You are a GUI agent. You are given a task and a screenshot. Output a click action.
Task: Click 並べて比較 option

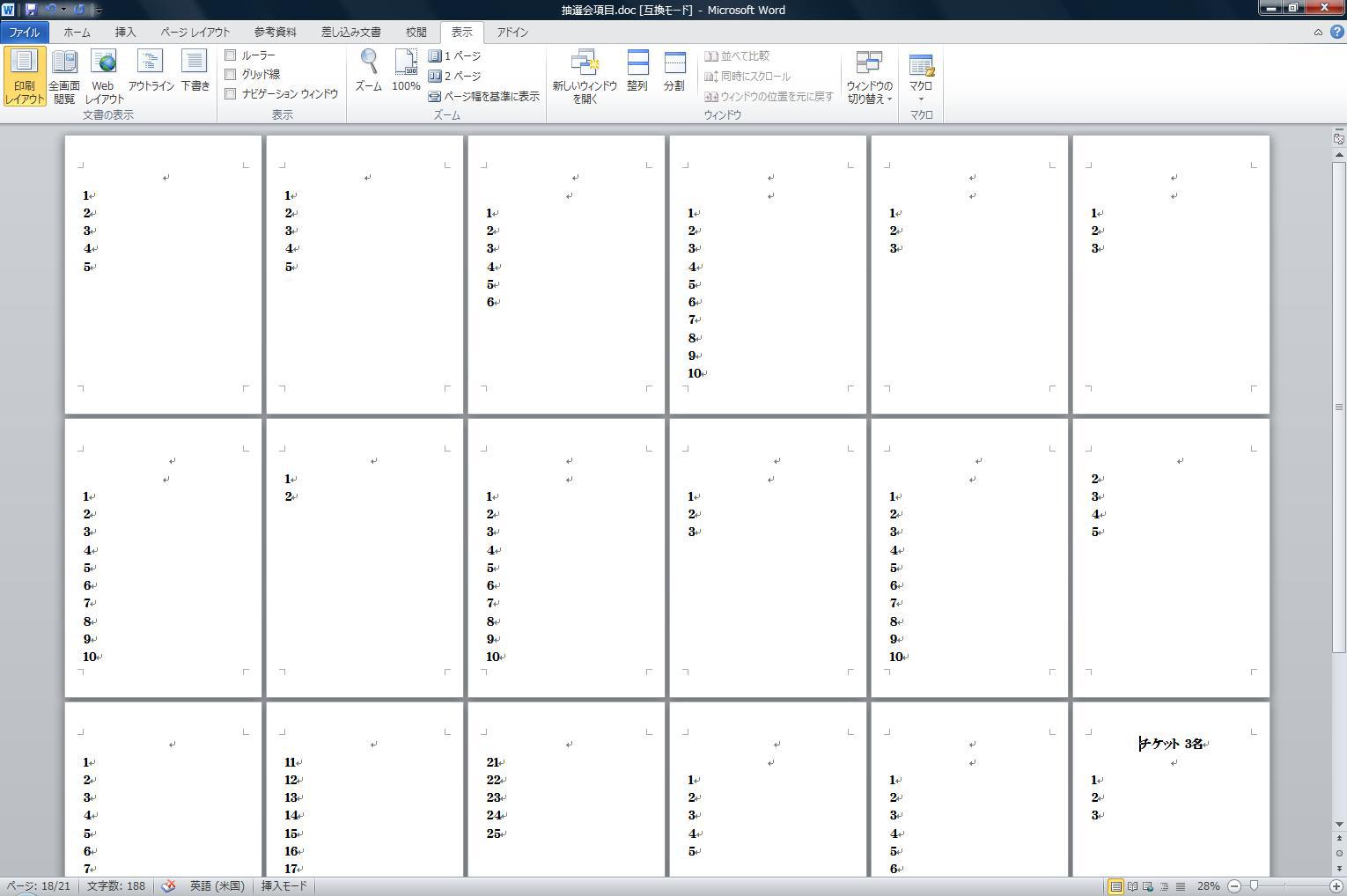737,55
